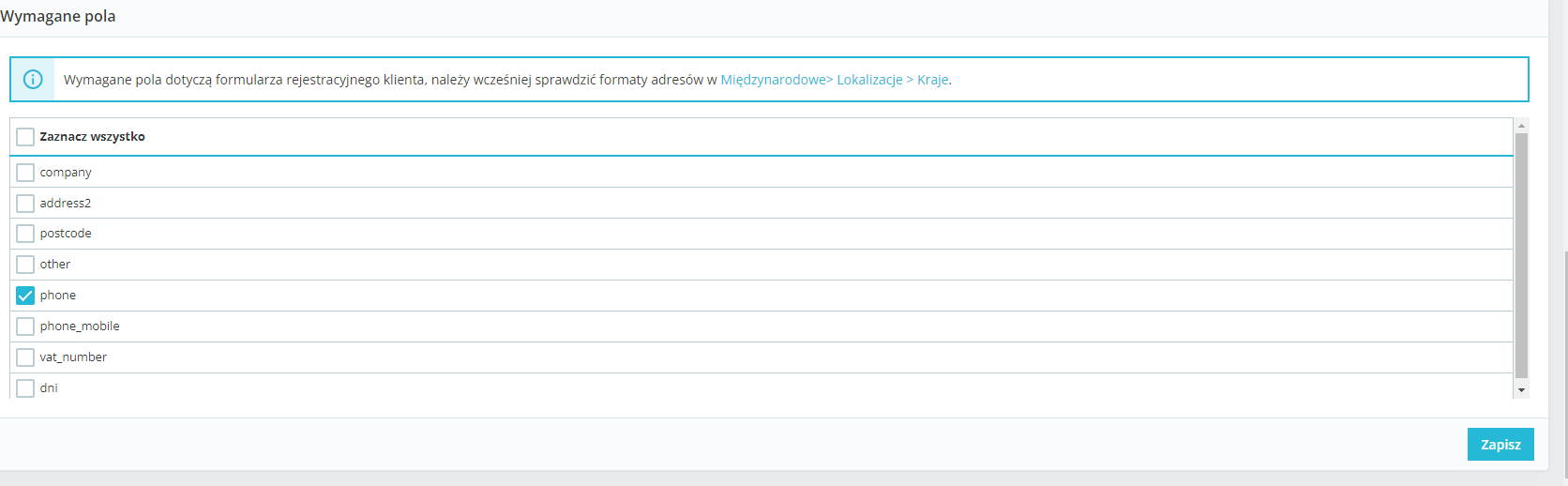Enable phone_mobile checkbox
The image size is (1568, 486).
(x=25, y=327)
